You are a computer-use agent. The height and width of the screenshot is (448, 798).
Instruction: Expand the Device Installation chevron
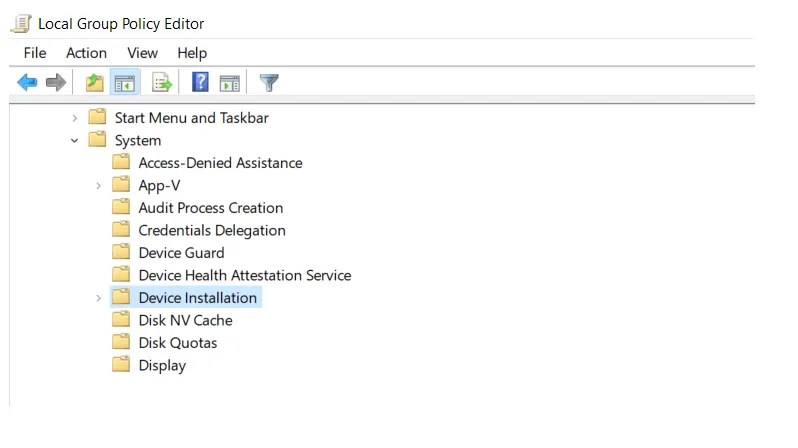pos(99,298)
